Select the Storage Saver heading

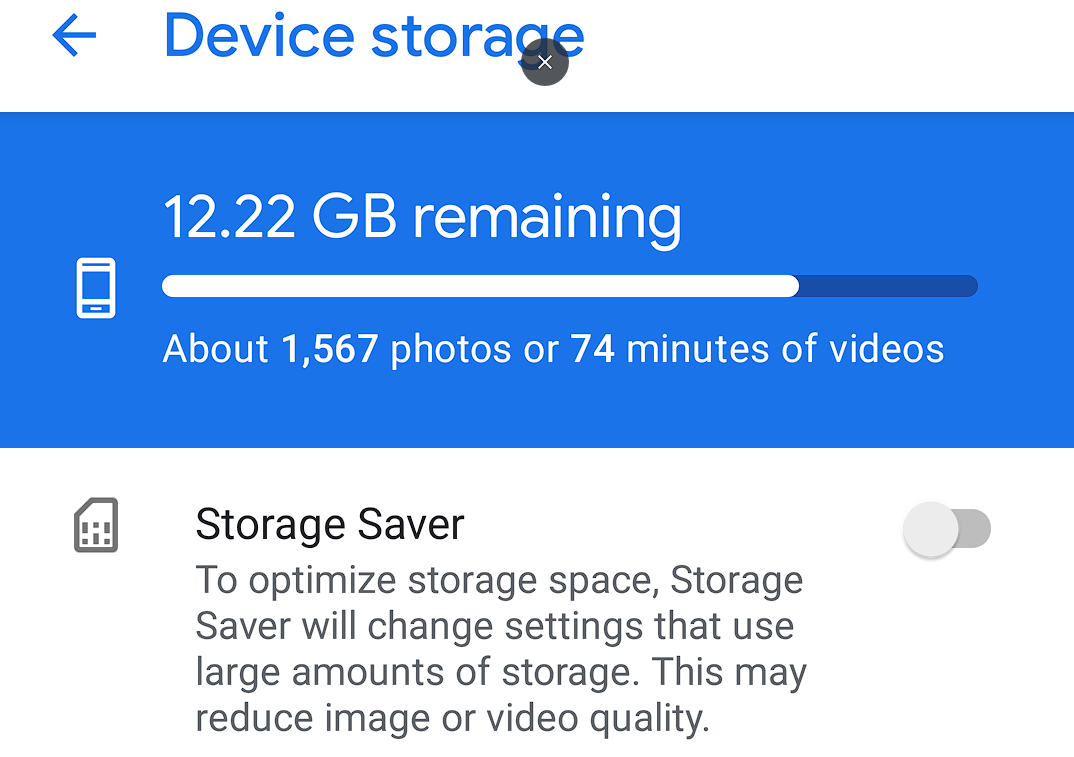point(330,524)
